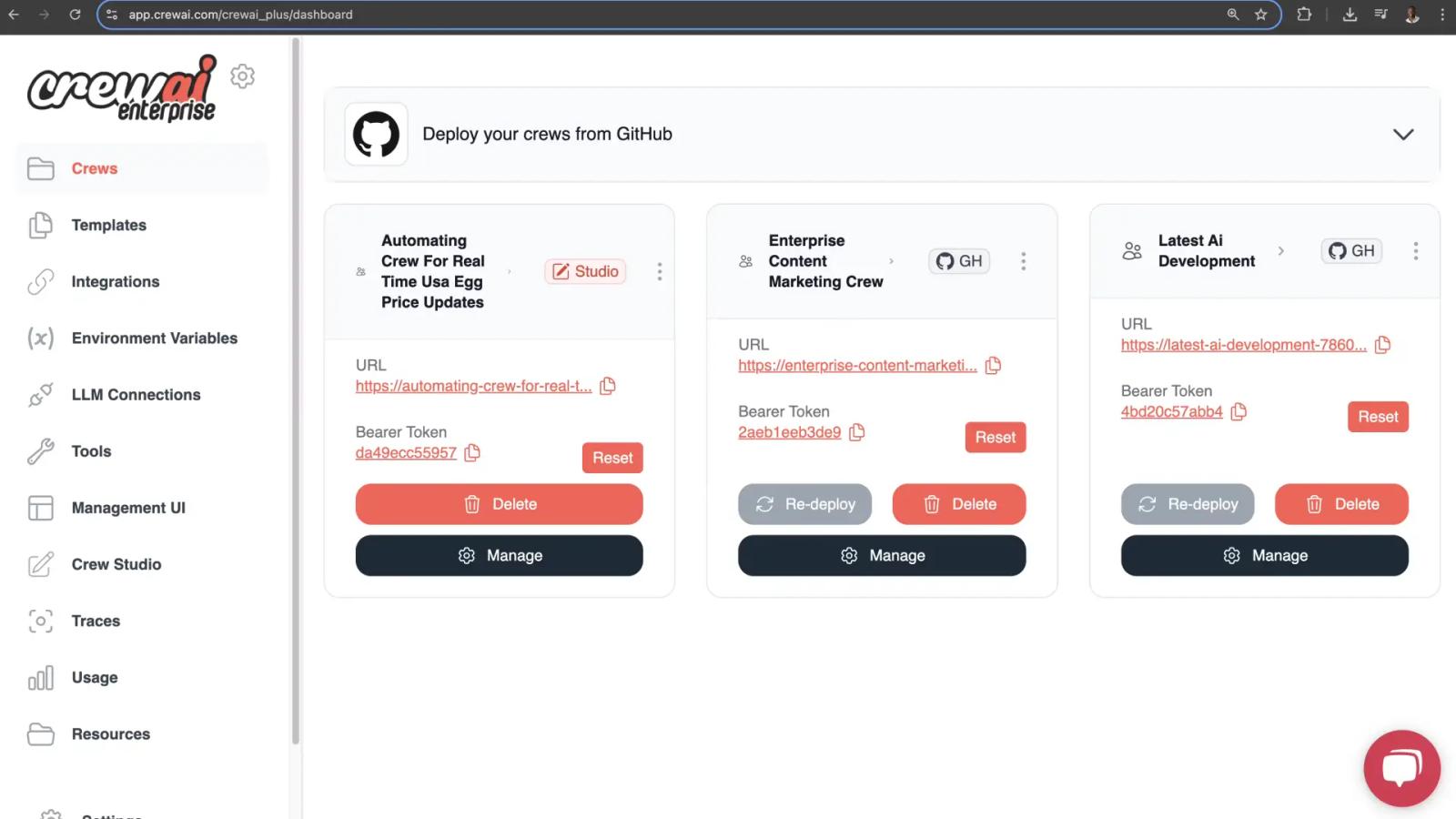The image size is (1456, 819).
Task: Click the browser zoom magnifier icon
Action: [x=1233, y=15]
